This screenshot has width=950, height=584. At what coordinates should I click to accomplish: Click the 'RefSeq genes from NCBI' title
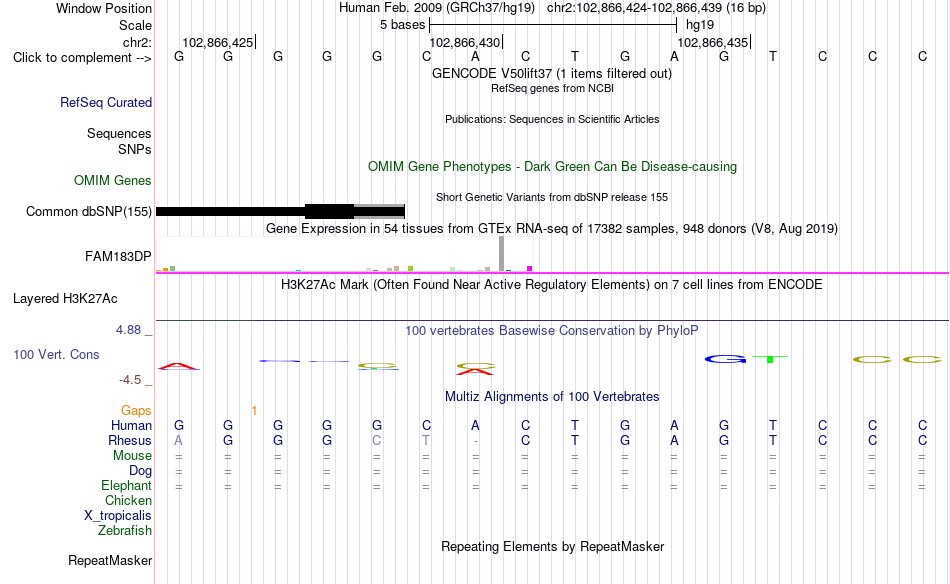point(552,88)
